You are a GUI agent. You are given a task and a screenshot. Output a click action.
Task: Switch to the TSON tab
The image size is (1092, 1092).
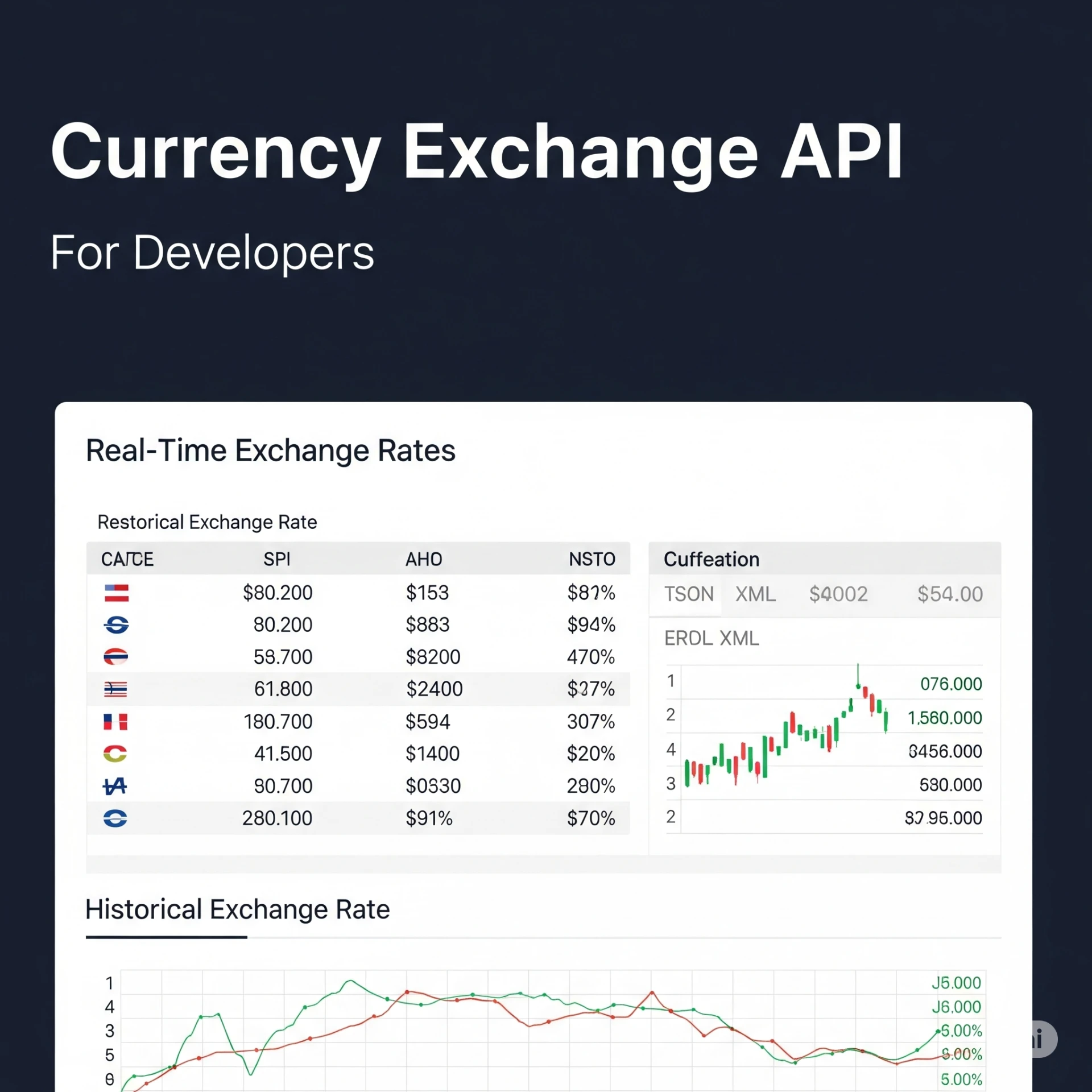click(x=689, y=594)
